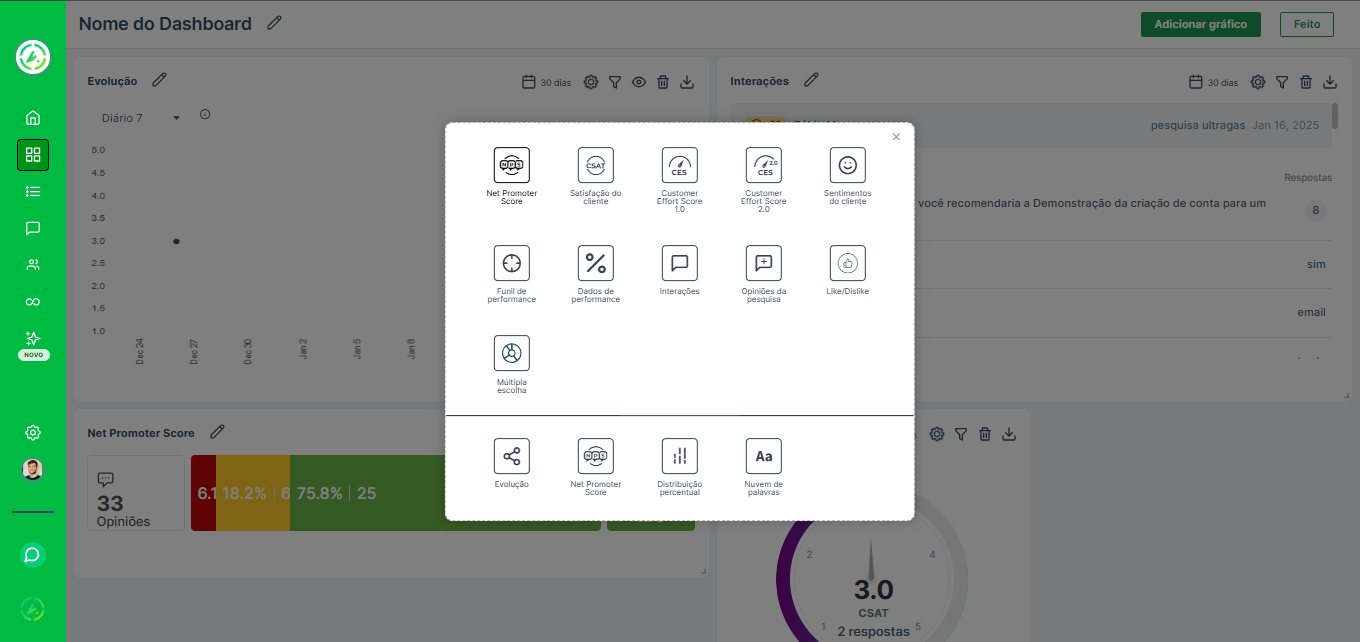The width and height of the screenshot is (1360, 642).
Task: Download the Interações panel data
Action: (x=1330, y=82)
